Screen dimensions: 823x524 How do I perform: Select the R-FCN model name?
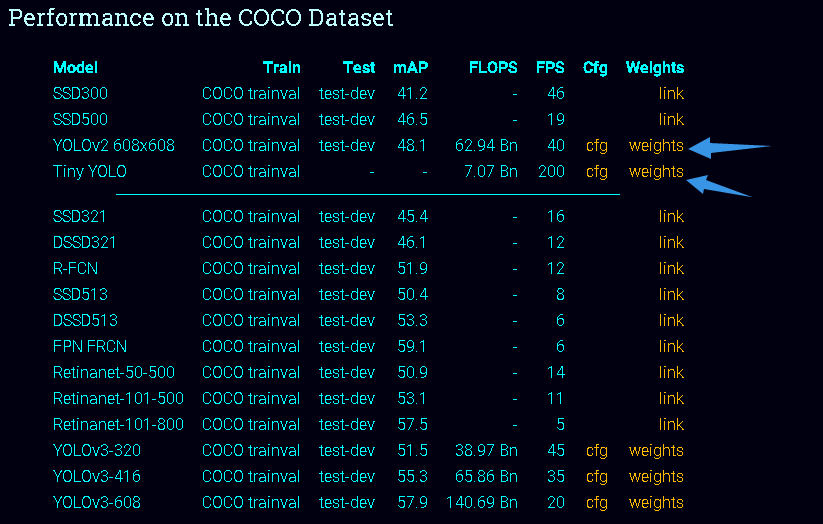[76, 268]
